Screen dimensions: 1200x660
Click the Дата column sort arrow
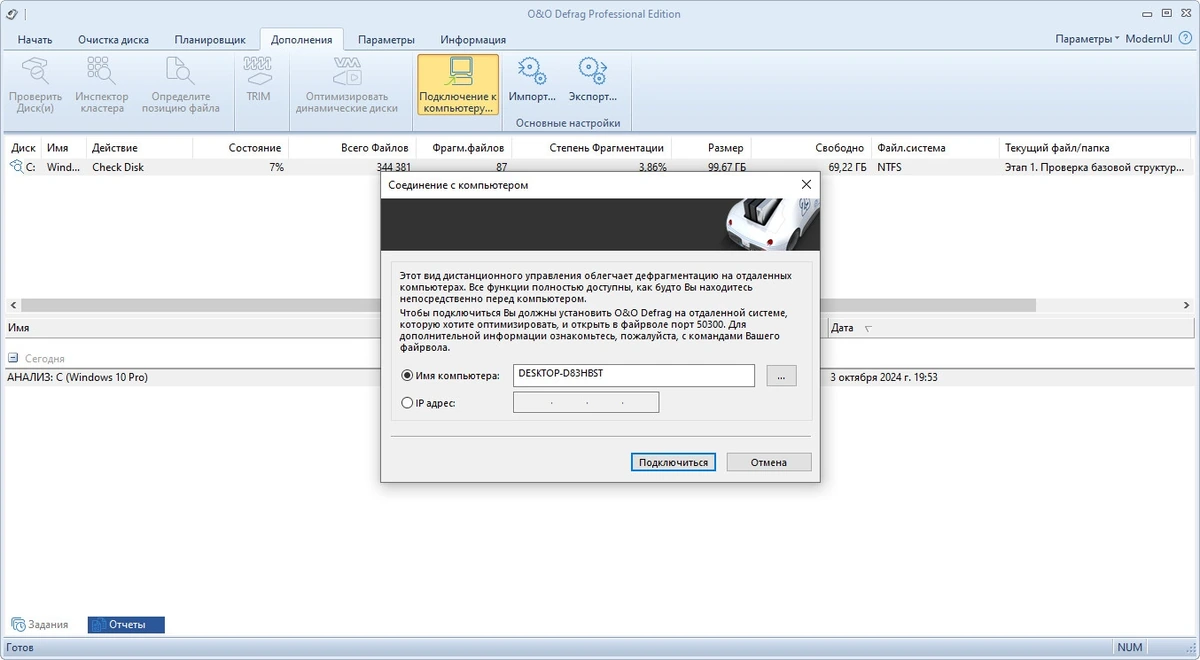867,328
